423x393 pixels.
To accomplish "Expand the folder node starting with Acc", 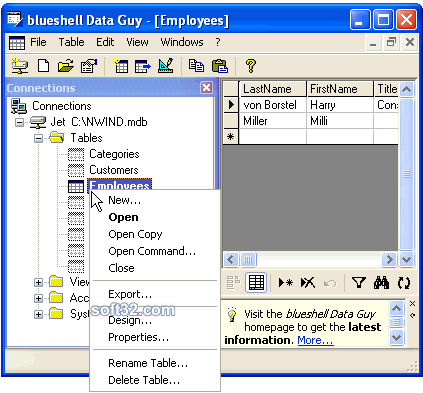I will [x=38, y=298].
